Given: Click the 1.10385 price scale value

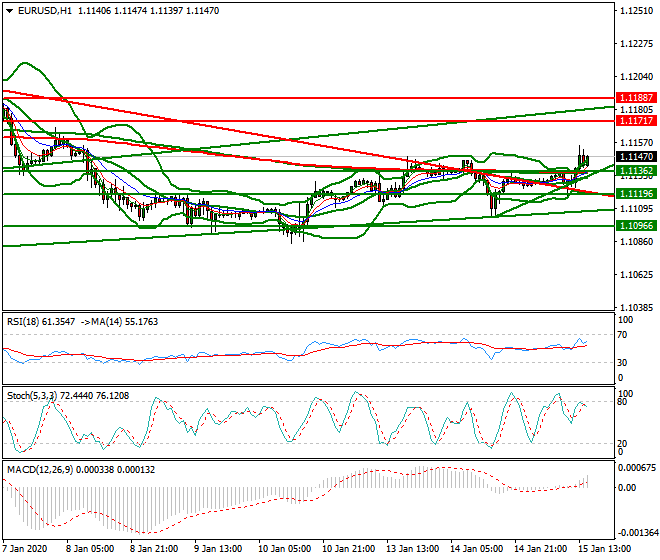Looking at the screenshot, I should click(637, 308).
